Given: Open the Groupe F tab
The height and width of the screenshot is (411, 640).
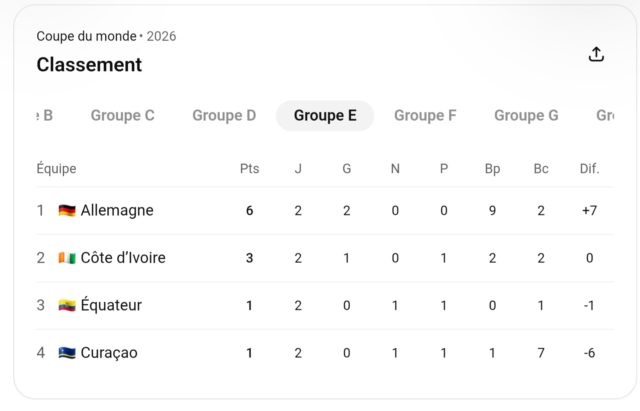Looking at the screenshot, I should coord(425,116).
